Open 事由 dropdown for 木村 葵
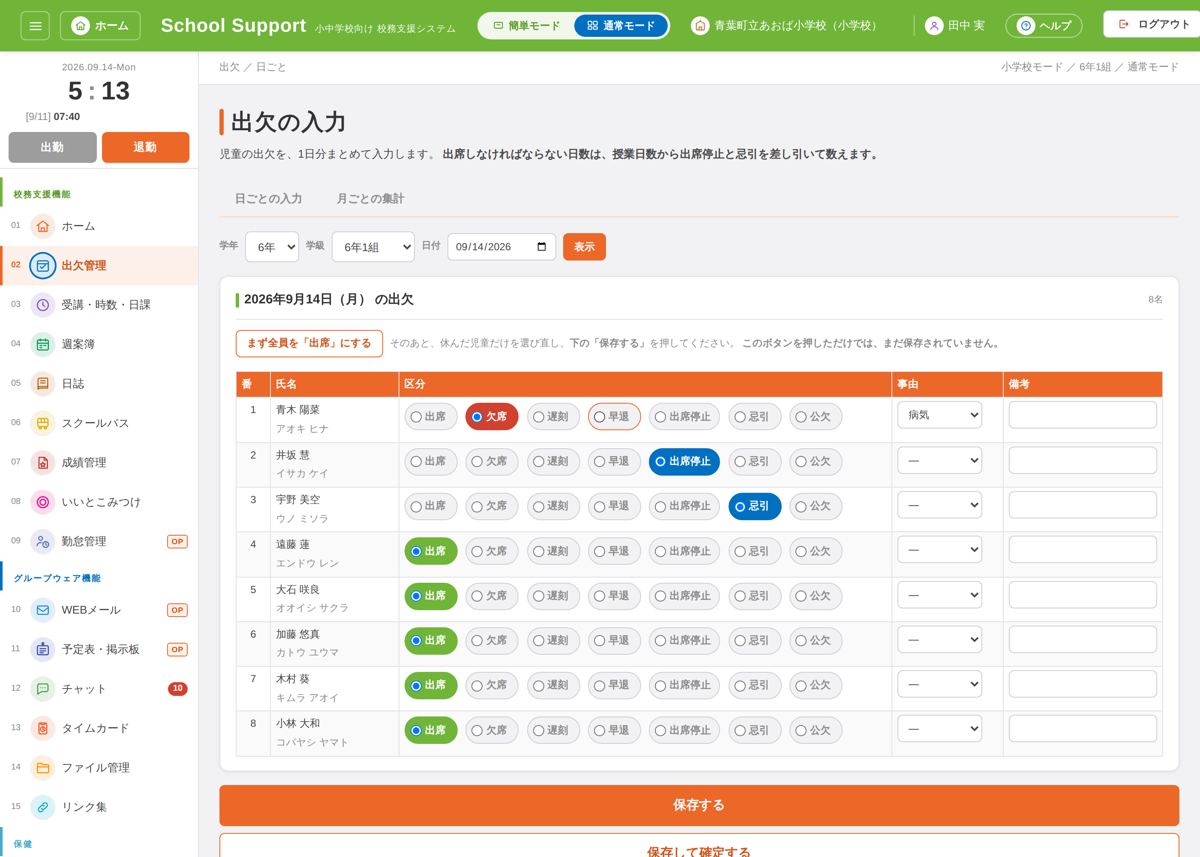The image size is (1200, 857). click(939, 684)
